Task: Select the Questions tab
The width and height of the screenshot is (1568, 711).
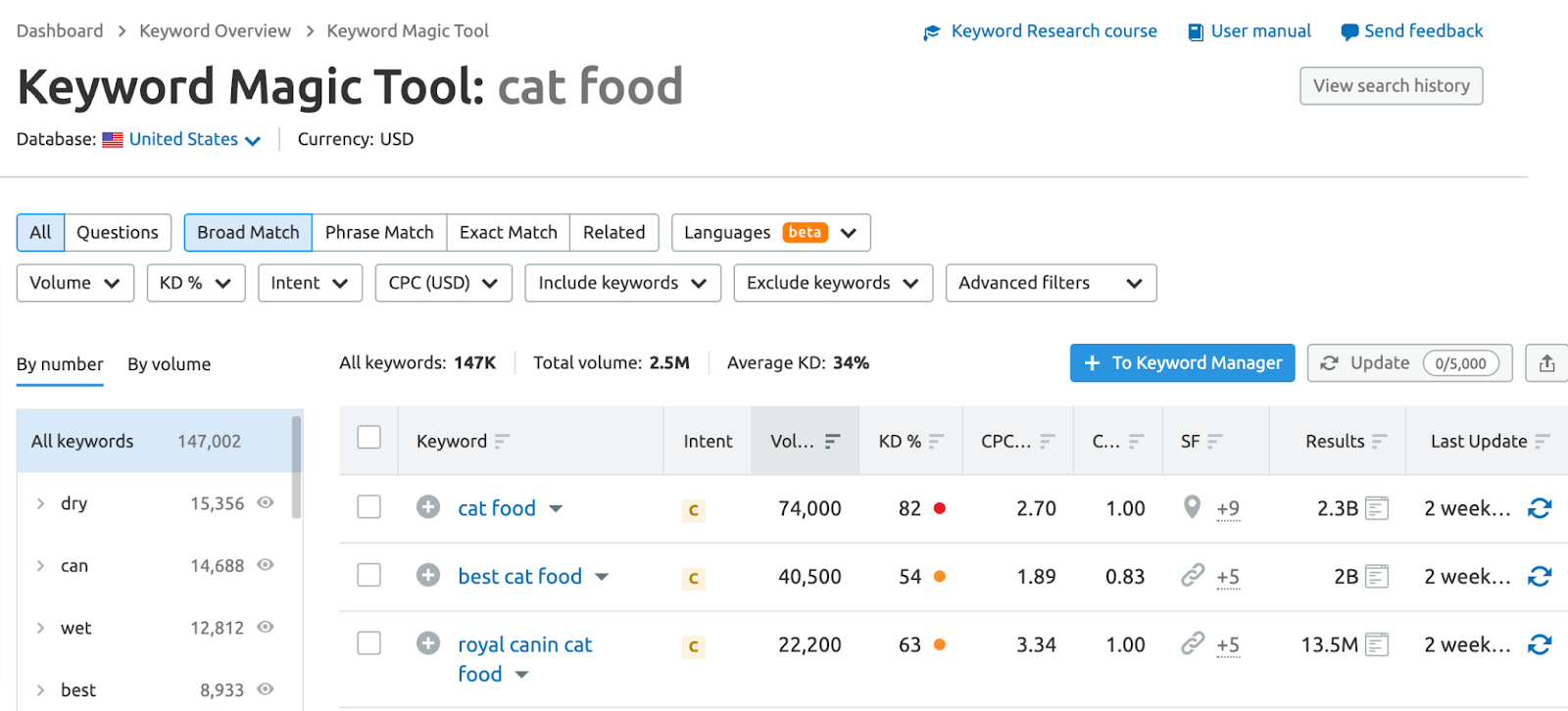Action: [x=118, y=233]
